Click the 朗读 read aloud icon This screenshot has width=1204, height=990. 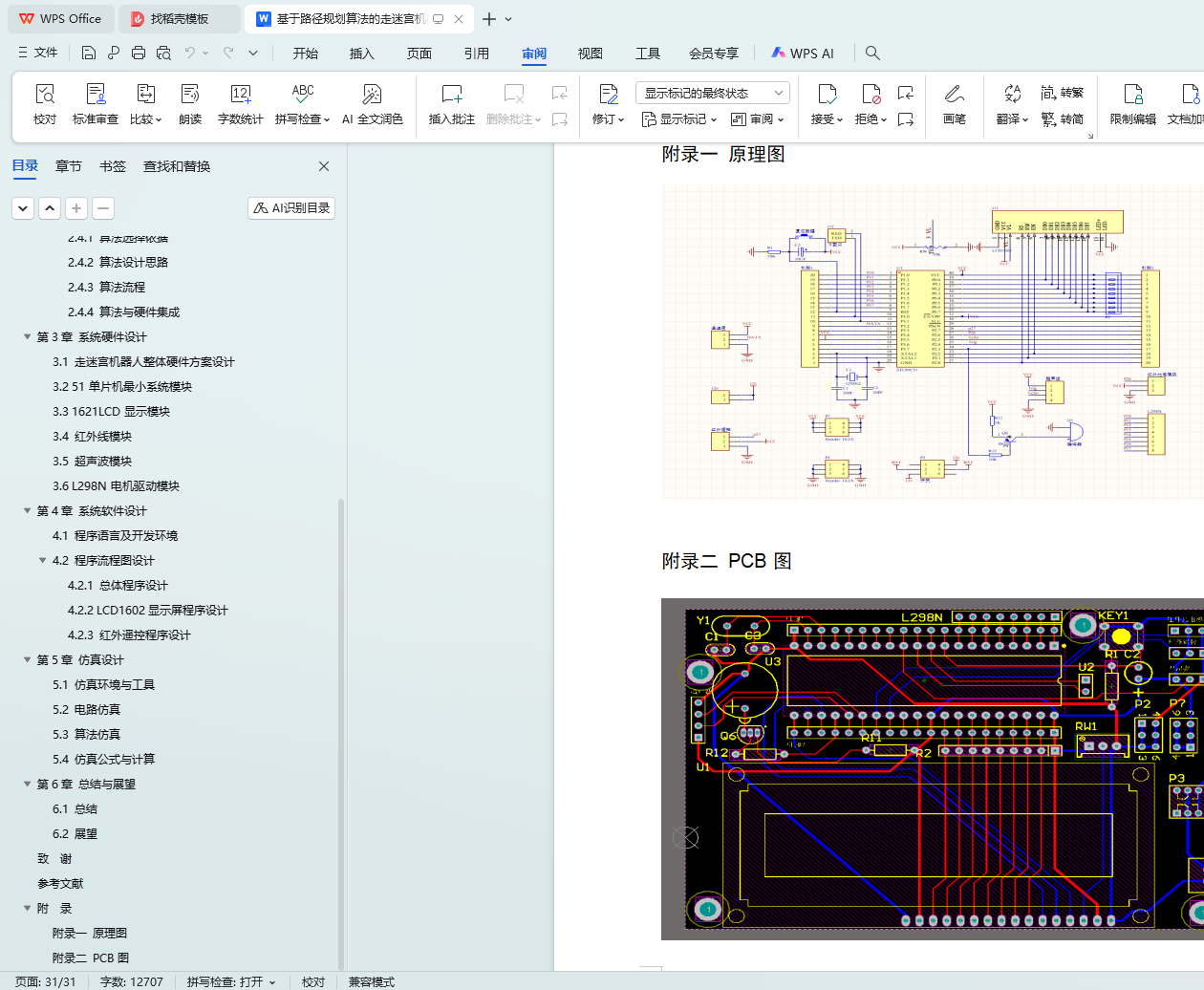[190, 103]
